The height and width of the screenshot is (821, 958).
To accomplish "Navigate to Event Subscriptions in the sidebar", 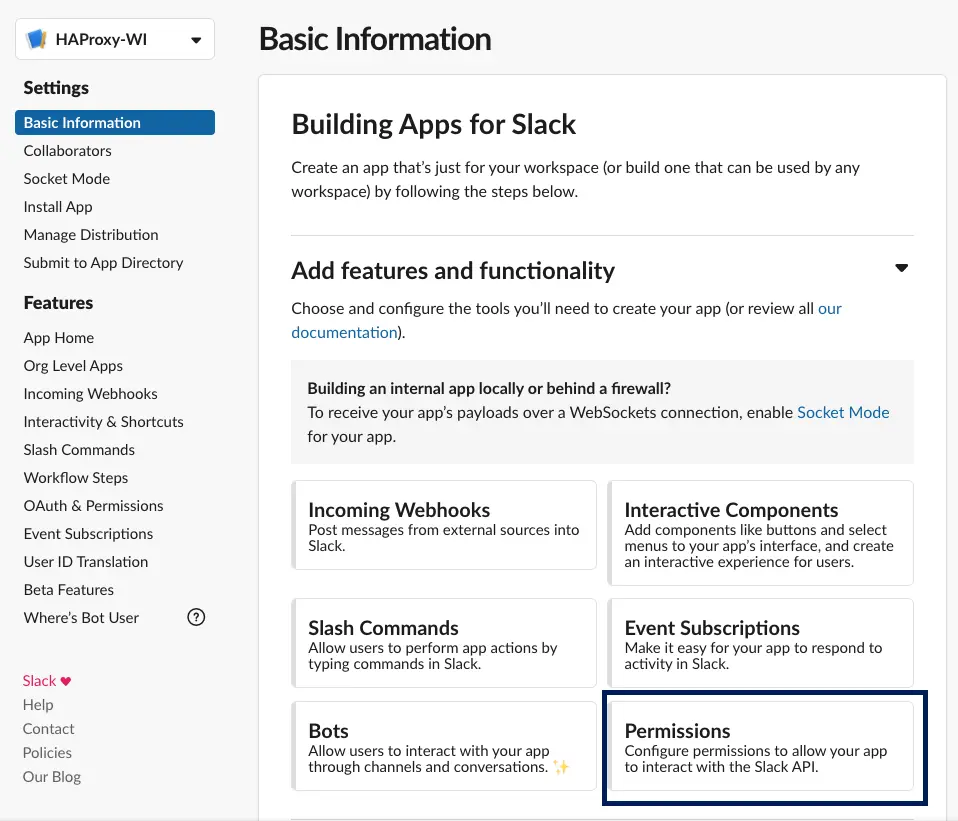I will (x=88, y=533).
